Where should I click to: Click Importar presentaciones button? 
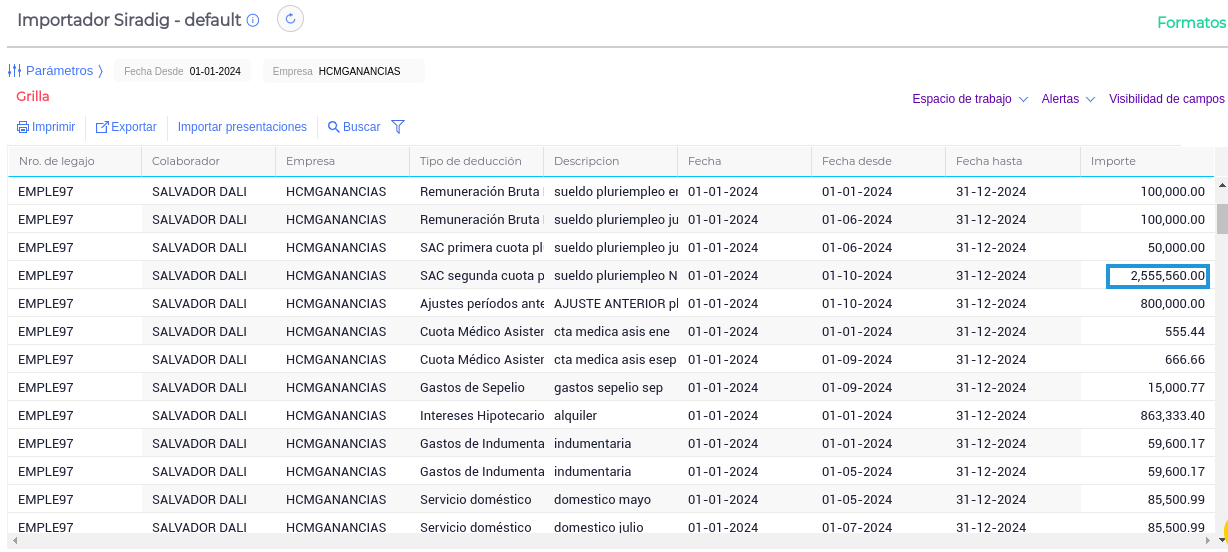(242, 127)
